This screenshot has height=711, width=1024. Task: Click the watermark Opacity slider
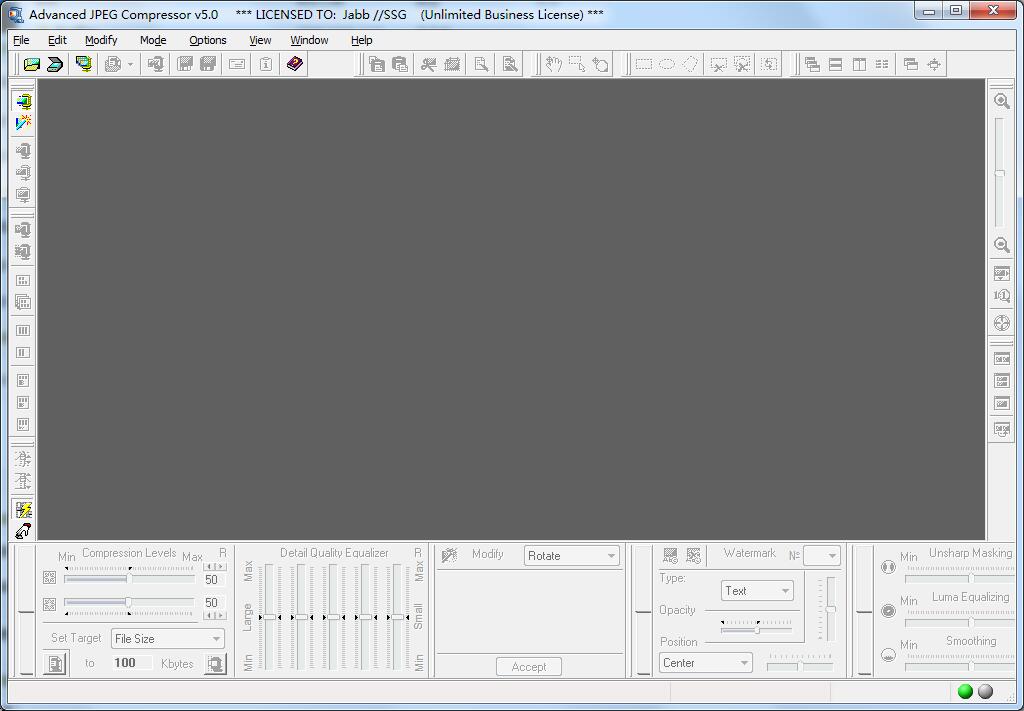pos(756,629)
